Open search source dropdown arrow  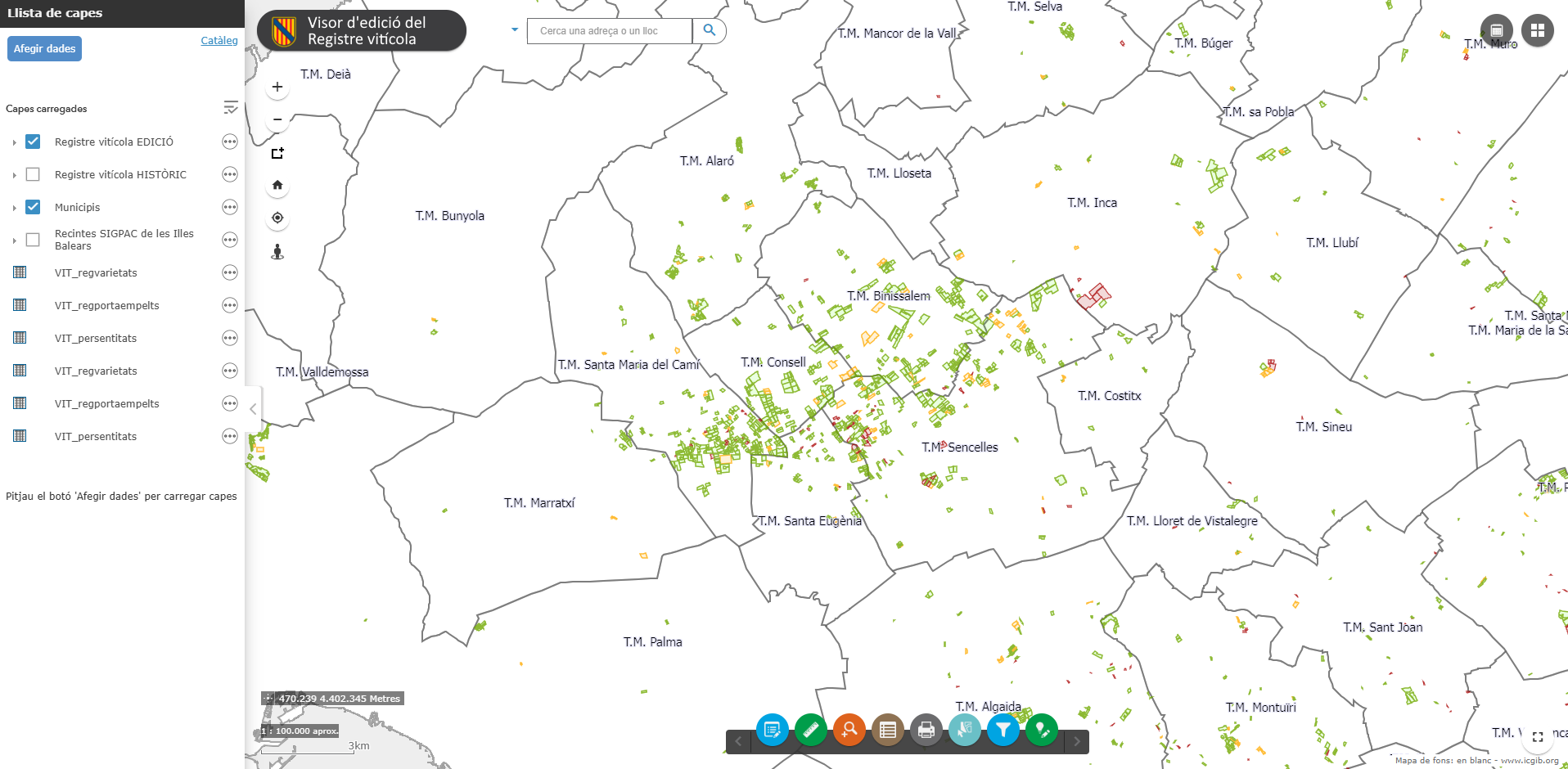coord(515,29)
